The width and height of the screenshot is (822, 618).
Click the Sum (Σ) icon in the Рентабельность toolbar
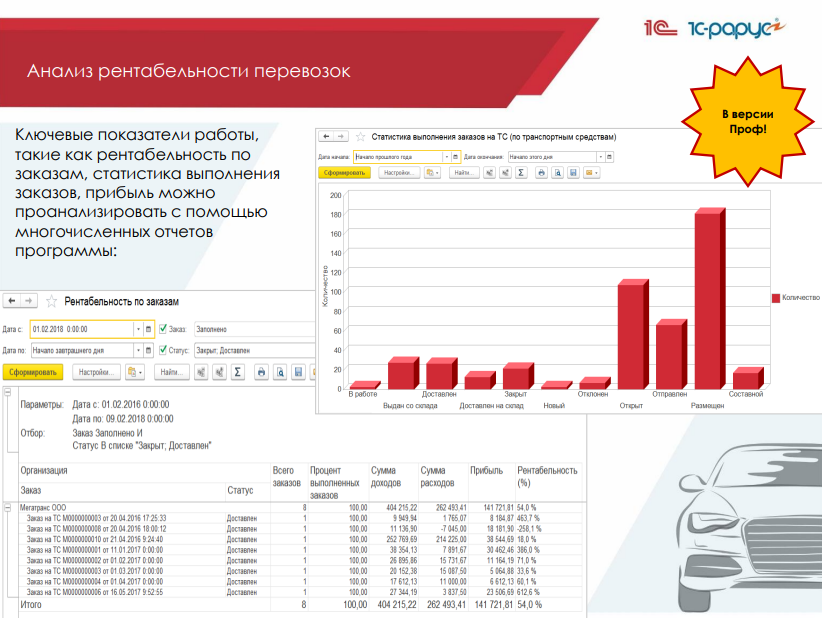tap(237, 372)
